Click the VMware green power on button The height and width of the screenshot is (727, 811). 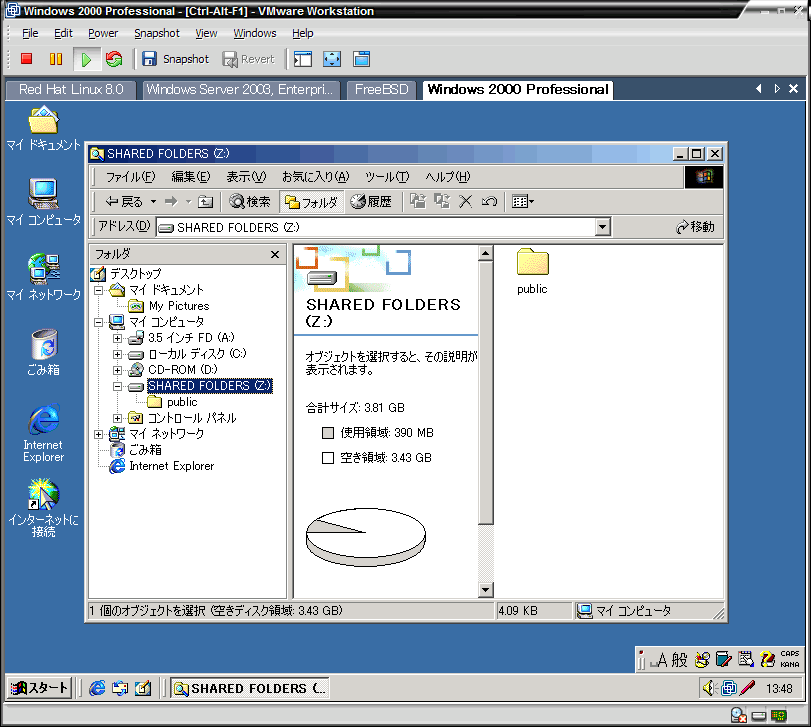[86, 59]
